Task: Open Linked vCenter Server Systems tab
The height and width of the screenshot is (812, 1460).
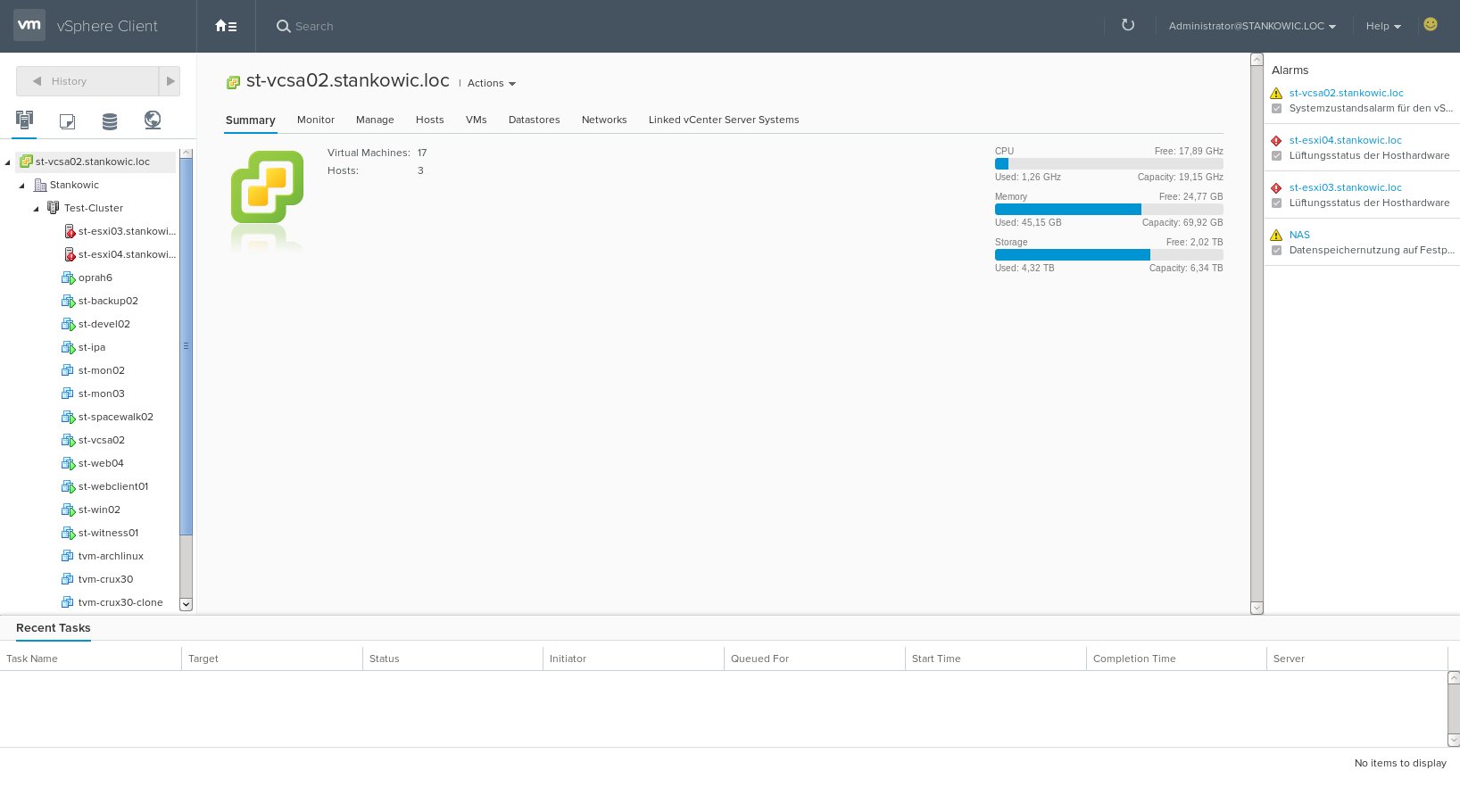Action: [724, 120]
